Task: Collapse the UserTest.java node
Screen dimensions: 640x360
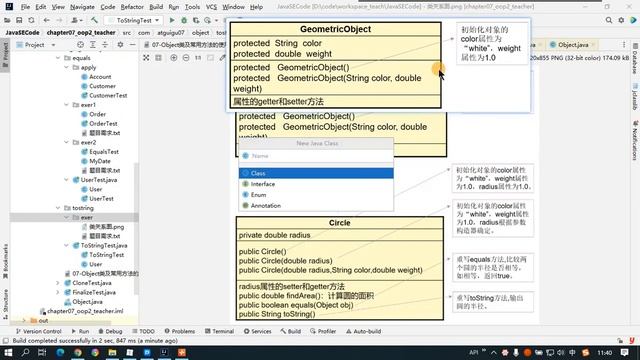Action: click(67, 180)
